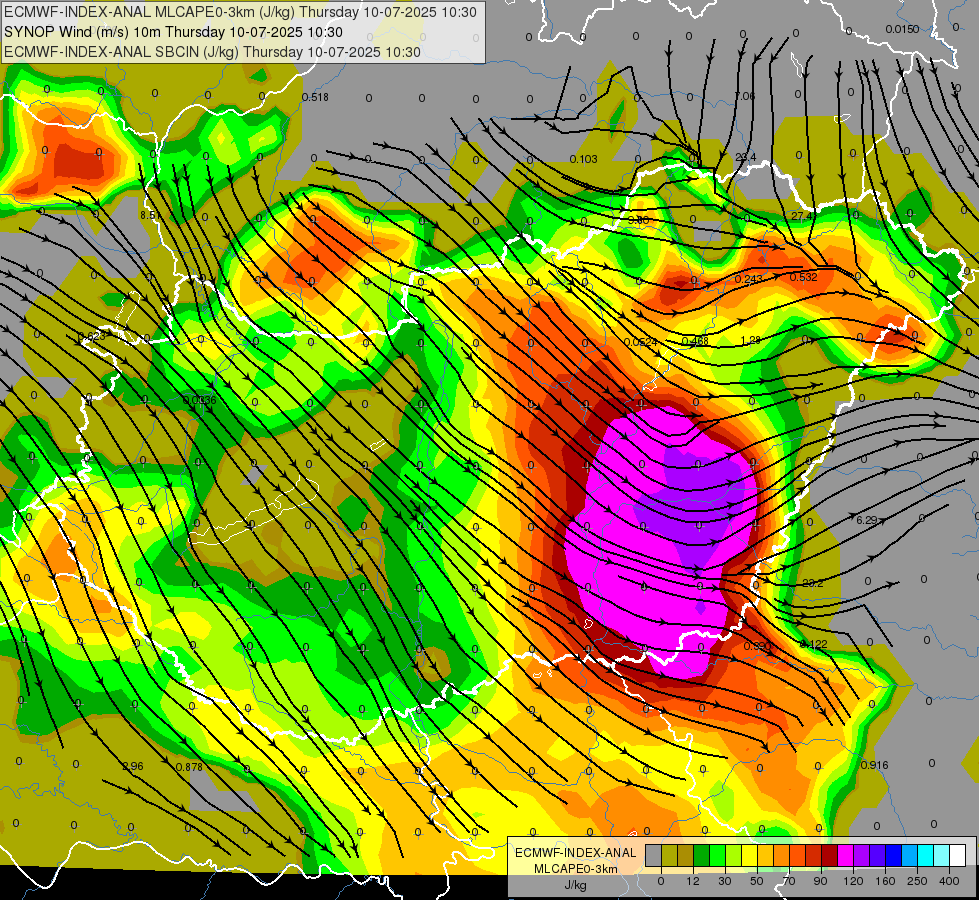
Task: Click the map value '0.122'
Action: [x=814, y=645]
